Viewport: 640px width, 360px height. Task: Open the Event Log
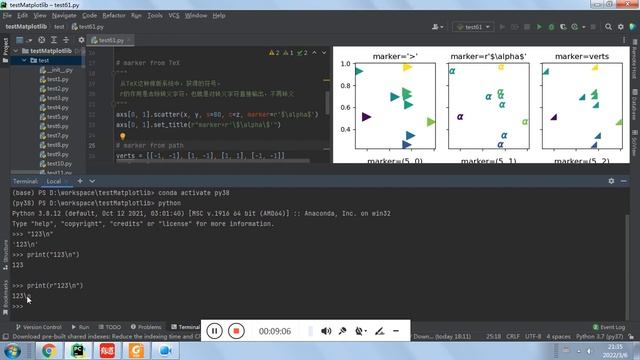tap(609, 327)
